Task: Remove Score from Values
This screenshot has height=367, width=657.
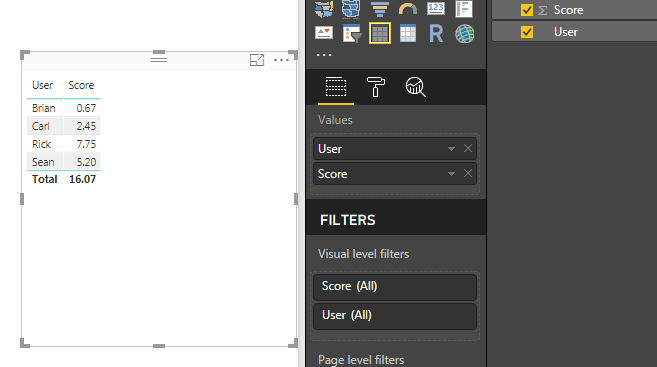Action: tap(468, 173)
